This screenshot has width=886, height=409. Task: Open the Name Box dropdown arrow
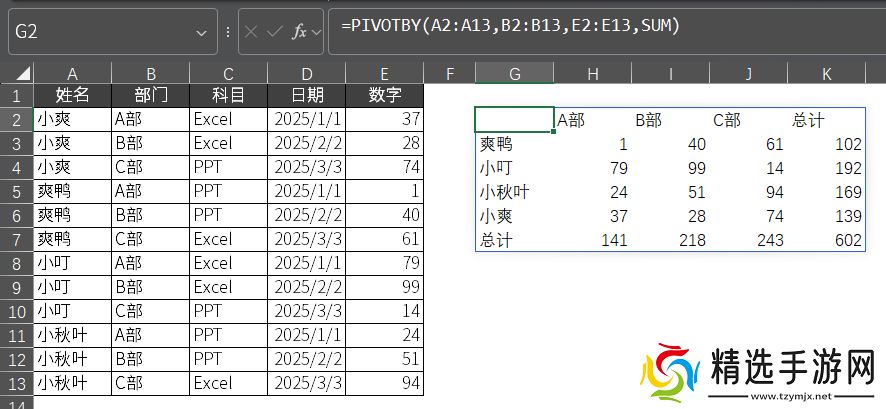point(203,32)
